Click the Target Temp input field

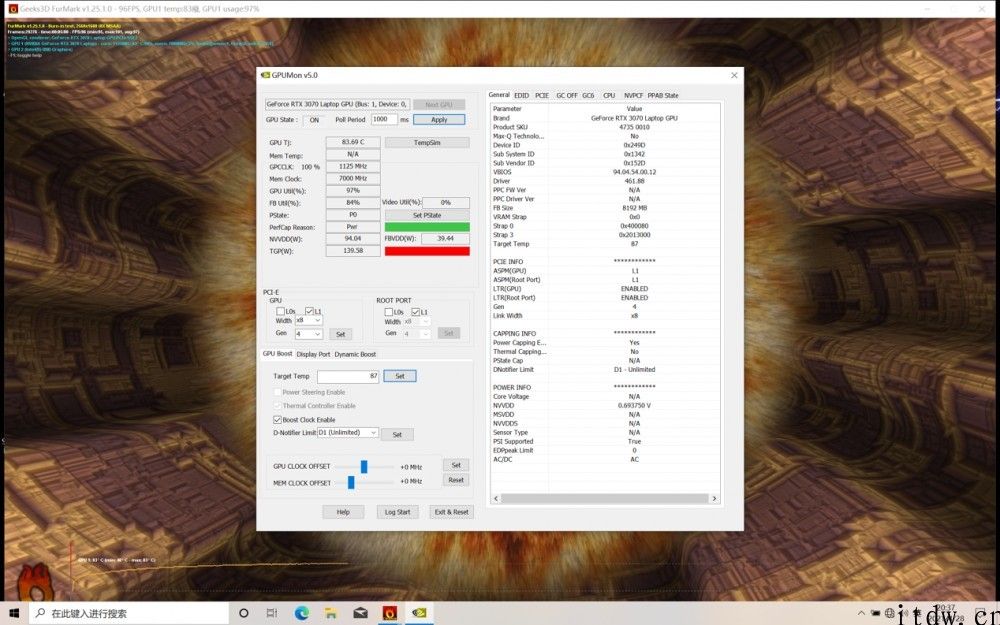(348, 376)
